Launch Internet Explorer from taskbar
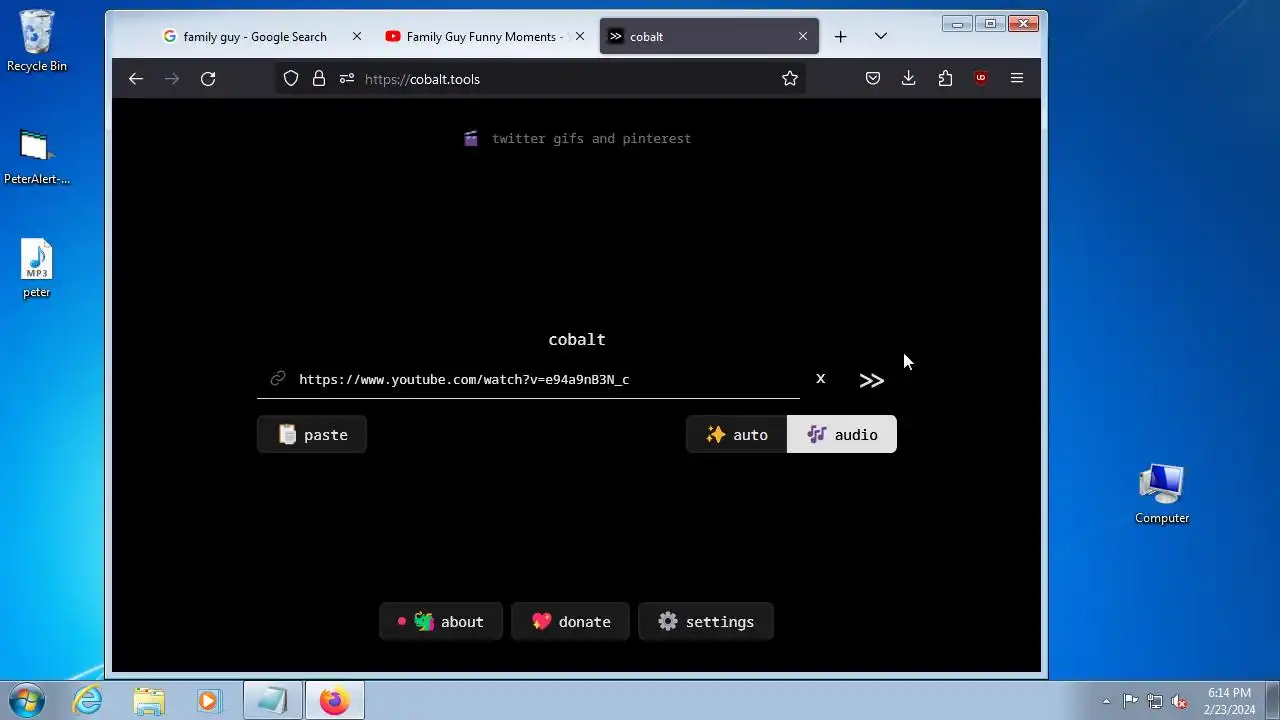 [x=88, y=701]
